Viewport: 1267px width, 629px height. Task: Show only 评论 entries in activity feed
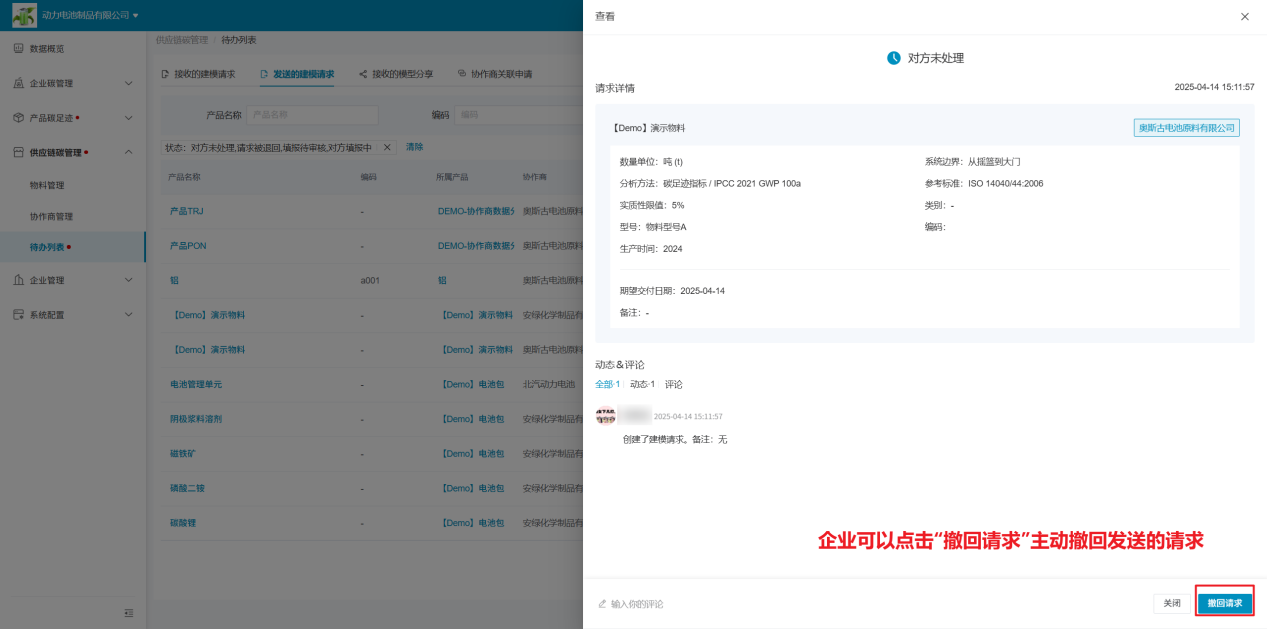(674, 384)
